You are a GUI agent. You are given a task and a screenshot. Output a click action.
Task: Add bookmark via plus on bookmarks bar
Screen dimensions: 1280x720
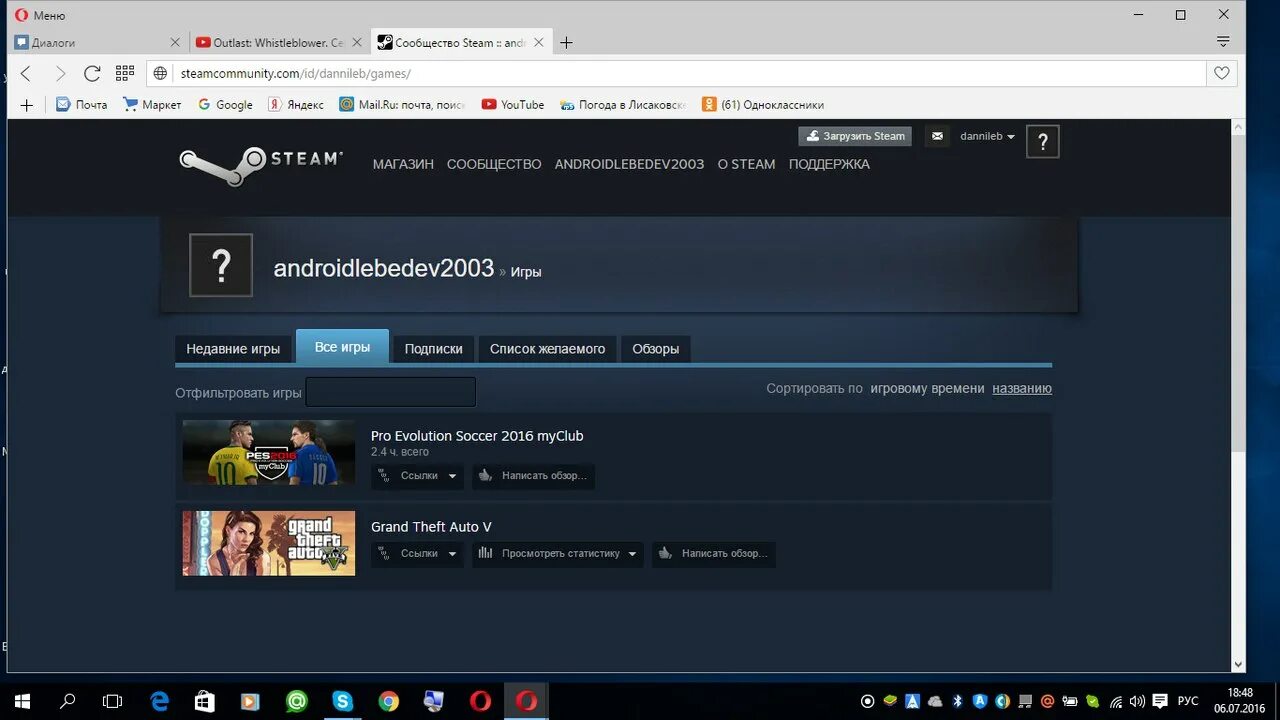[x=27, y=104]
